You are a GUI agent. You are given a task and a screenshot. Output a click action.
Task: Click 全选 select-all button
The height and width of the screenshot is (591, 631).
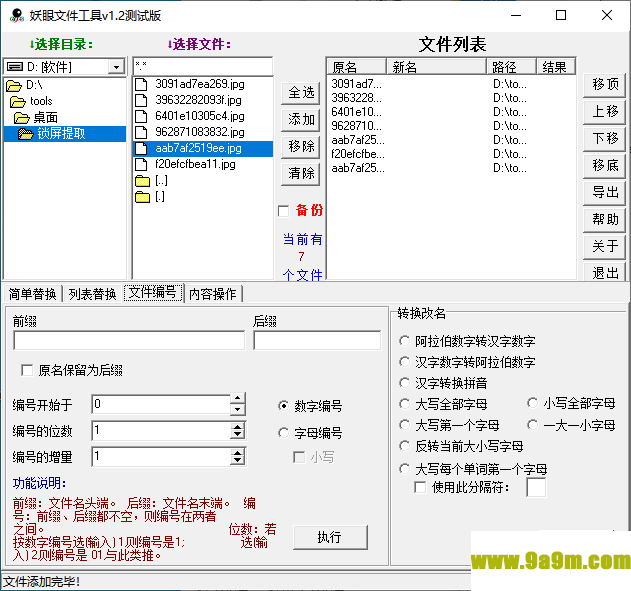[301, 93]
